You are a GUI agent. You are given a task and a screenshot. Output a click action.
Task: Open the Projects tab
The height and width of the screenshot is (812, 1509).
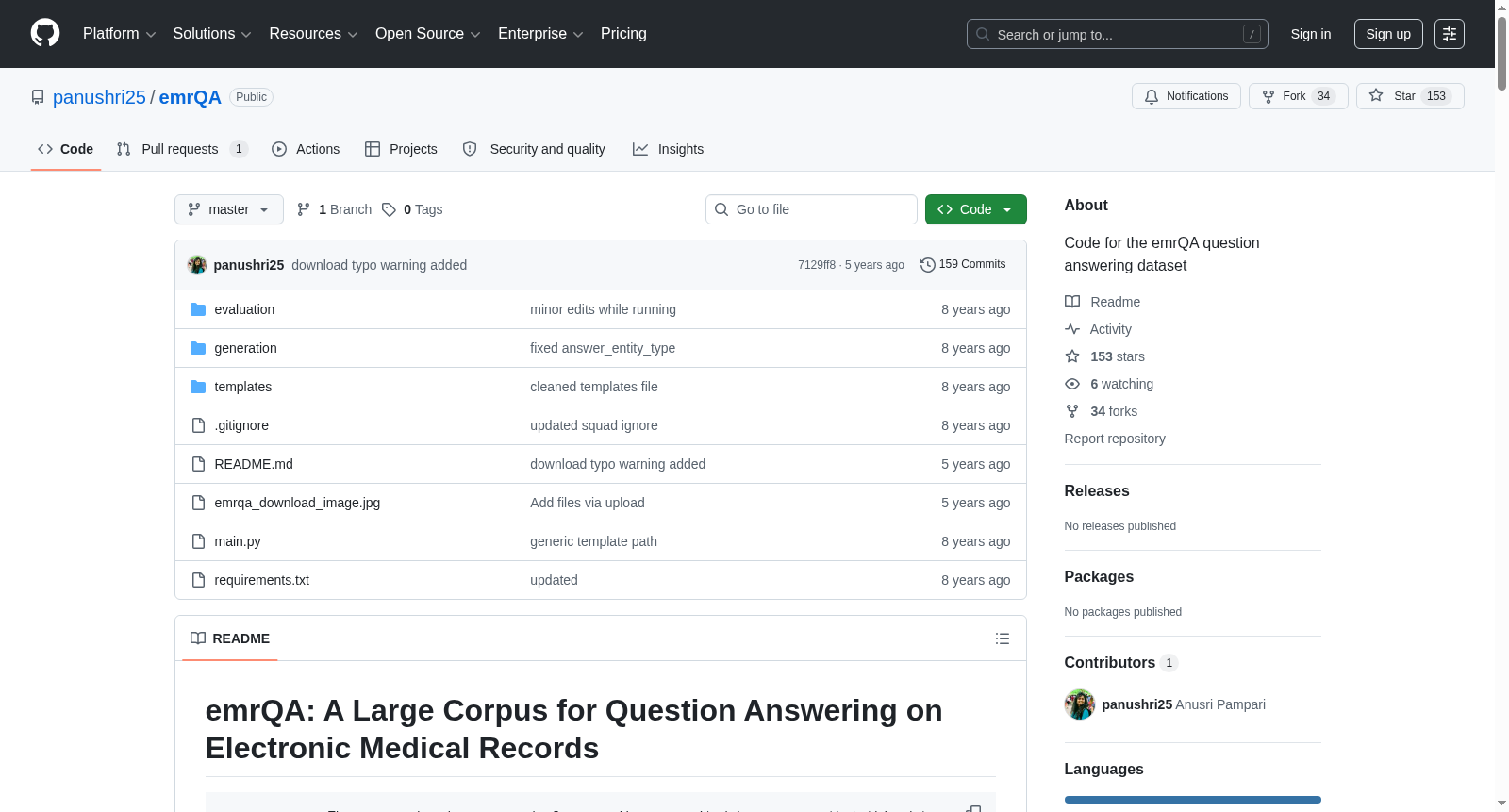point(401,149)
